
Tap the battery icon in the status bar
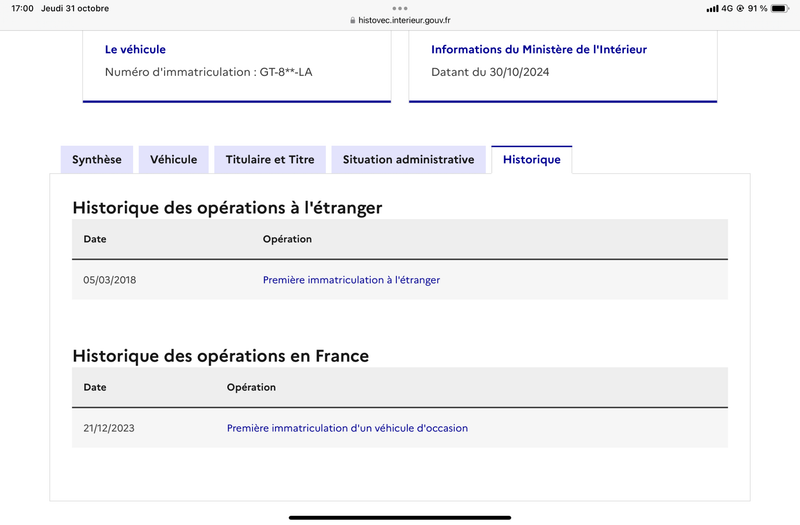[780, 8]
